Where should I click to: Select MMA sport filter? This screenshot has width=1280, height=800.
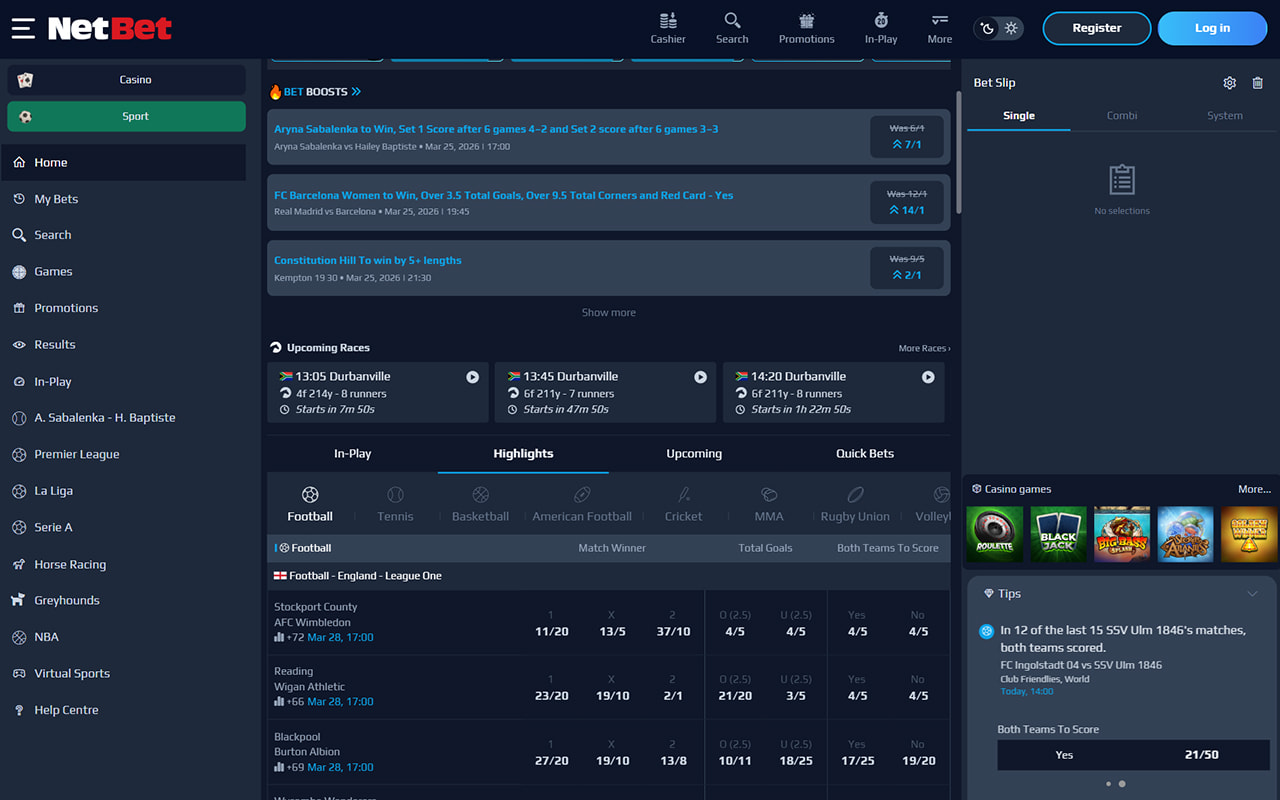click(x=769, y=504)
